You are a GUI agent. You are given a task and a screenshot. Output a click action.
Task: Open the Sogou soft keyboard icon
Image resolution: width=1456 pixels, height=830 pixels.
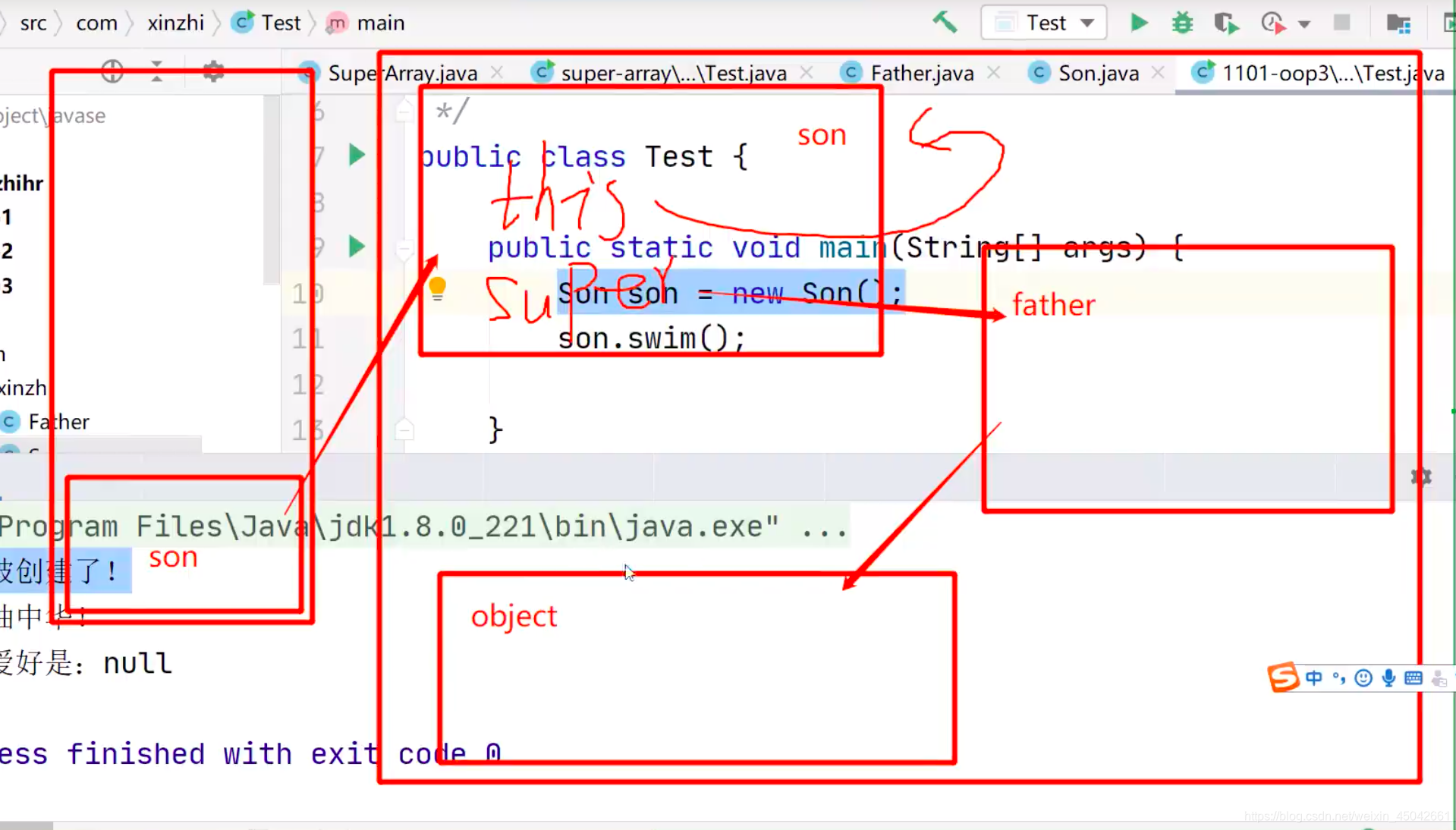1413,678
